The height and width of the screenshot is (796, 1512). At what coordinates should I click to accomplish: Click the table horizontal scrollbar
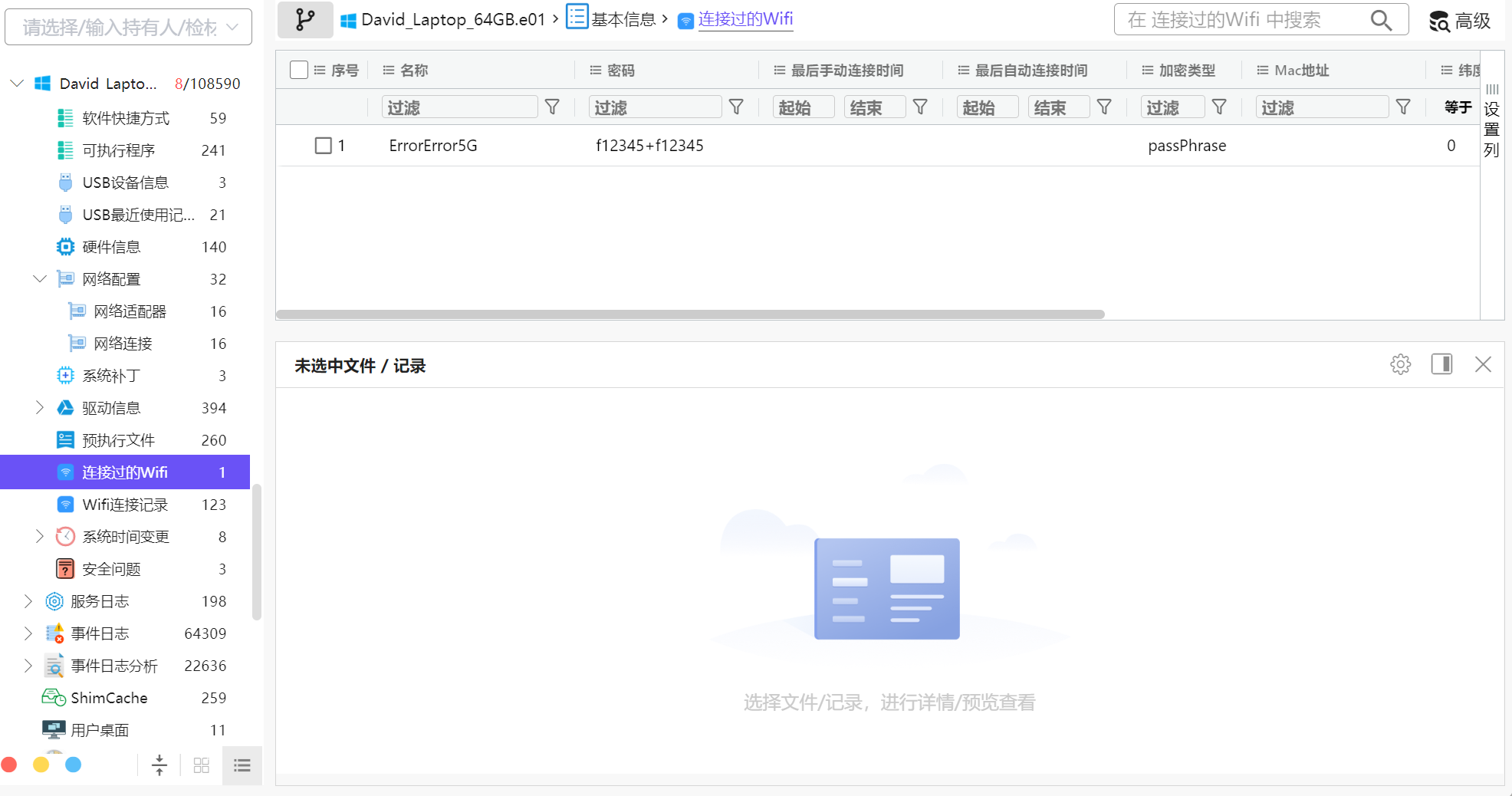pyautogui.click(x=690, y=314)
